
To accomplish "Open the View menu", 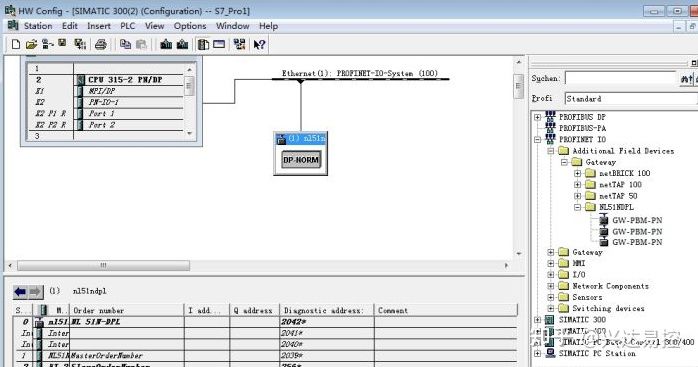I will (154, 26).
